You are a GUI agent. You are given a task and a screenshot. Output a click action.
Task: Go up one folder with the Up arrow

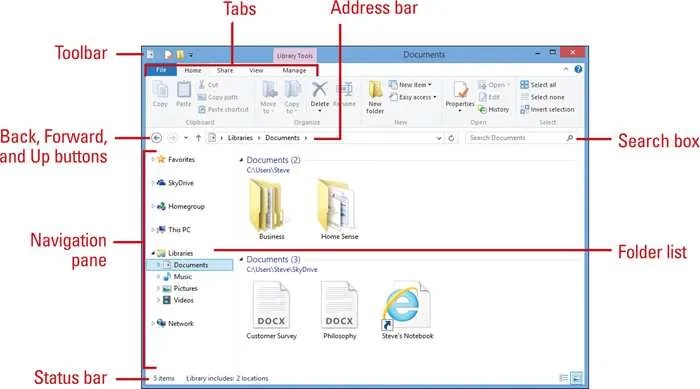click(198, 138)
